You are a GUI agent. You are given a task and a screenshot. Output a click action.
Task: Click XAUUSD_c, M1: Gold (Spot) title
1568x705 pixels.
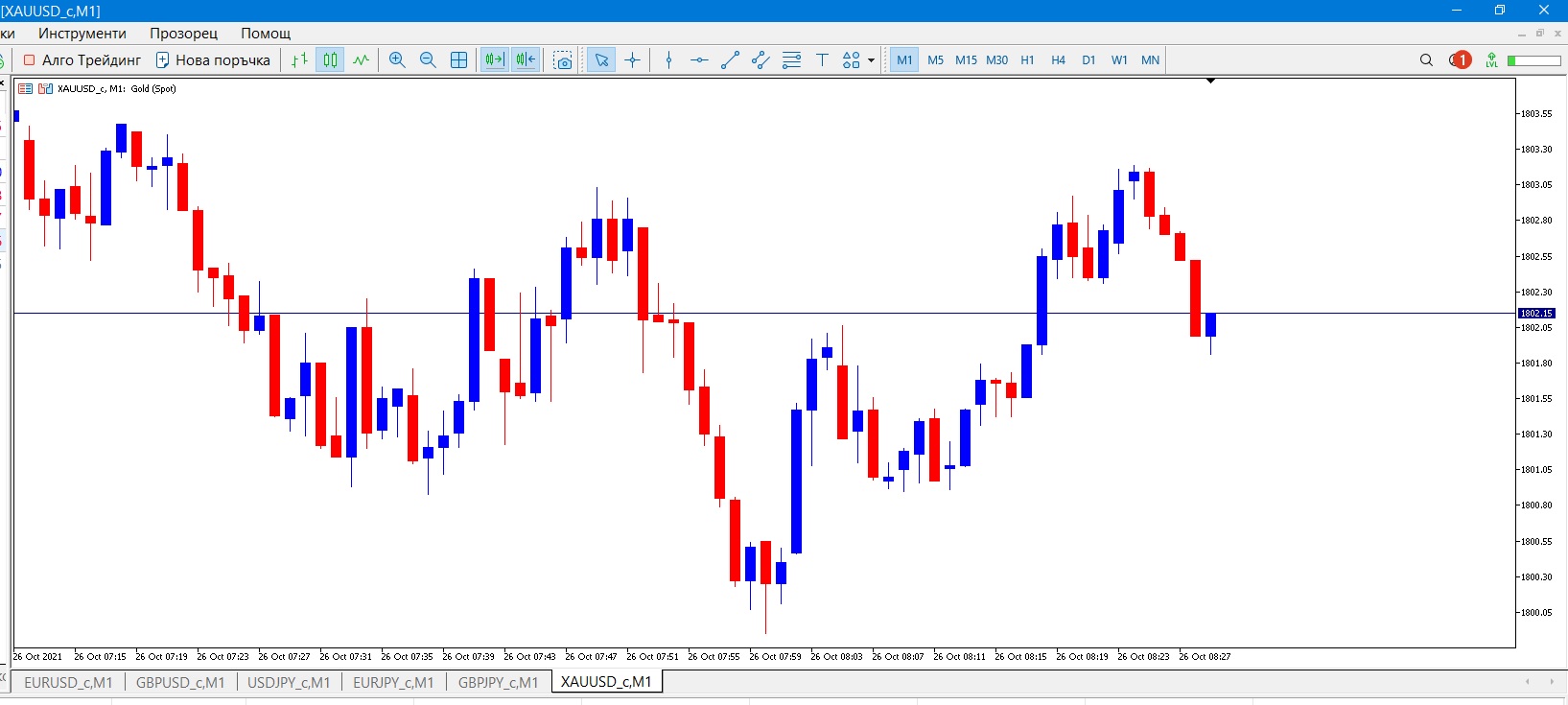pyautogui.click(x=117, y=88)
